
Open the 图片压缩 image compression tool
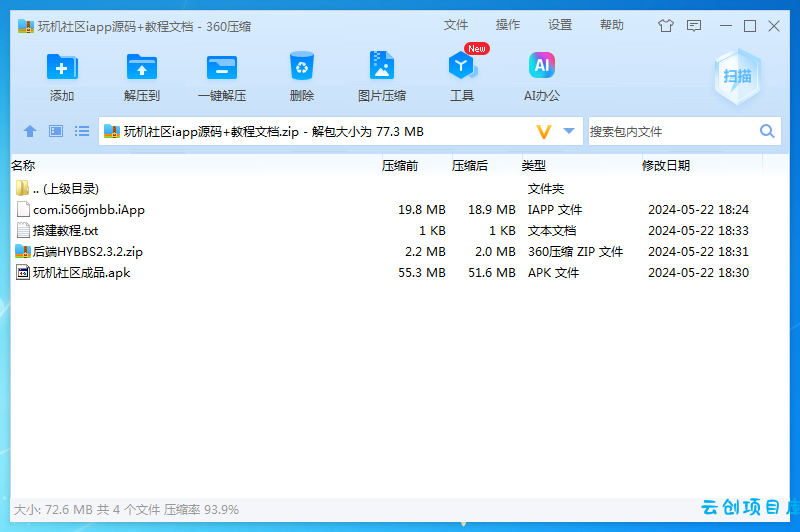(382, 65)
